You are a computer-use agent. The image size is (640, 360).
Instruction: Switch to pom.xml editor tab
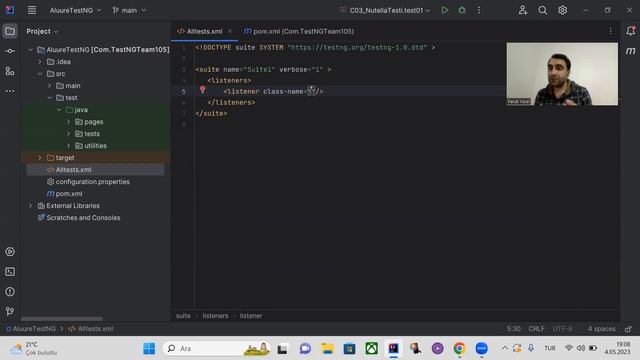pos(299,31)
